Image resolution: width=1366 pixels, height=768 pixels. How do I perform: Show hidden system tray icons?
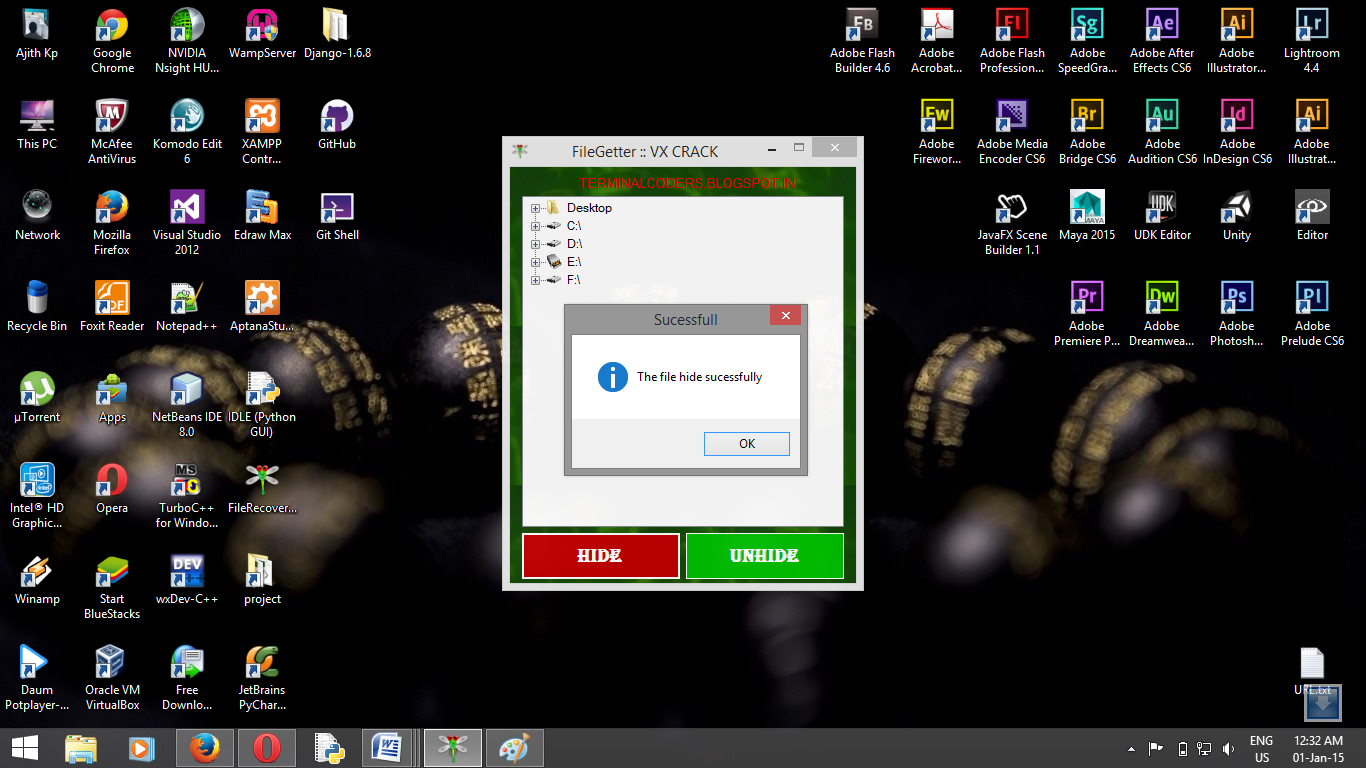(1131, 749)
